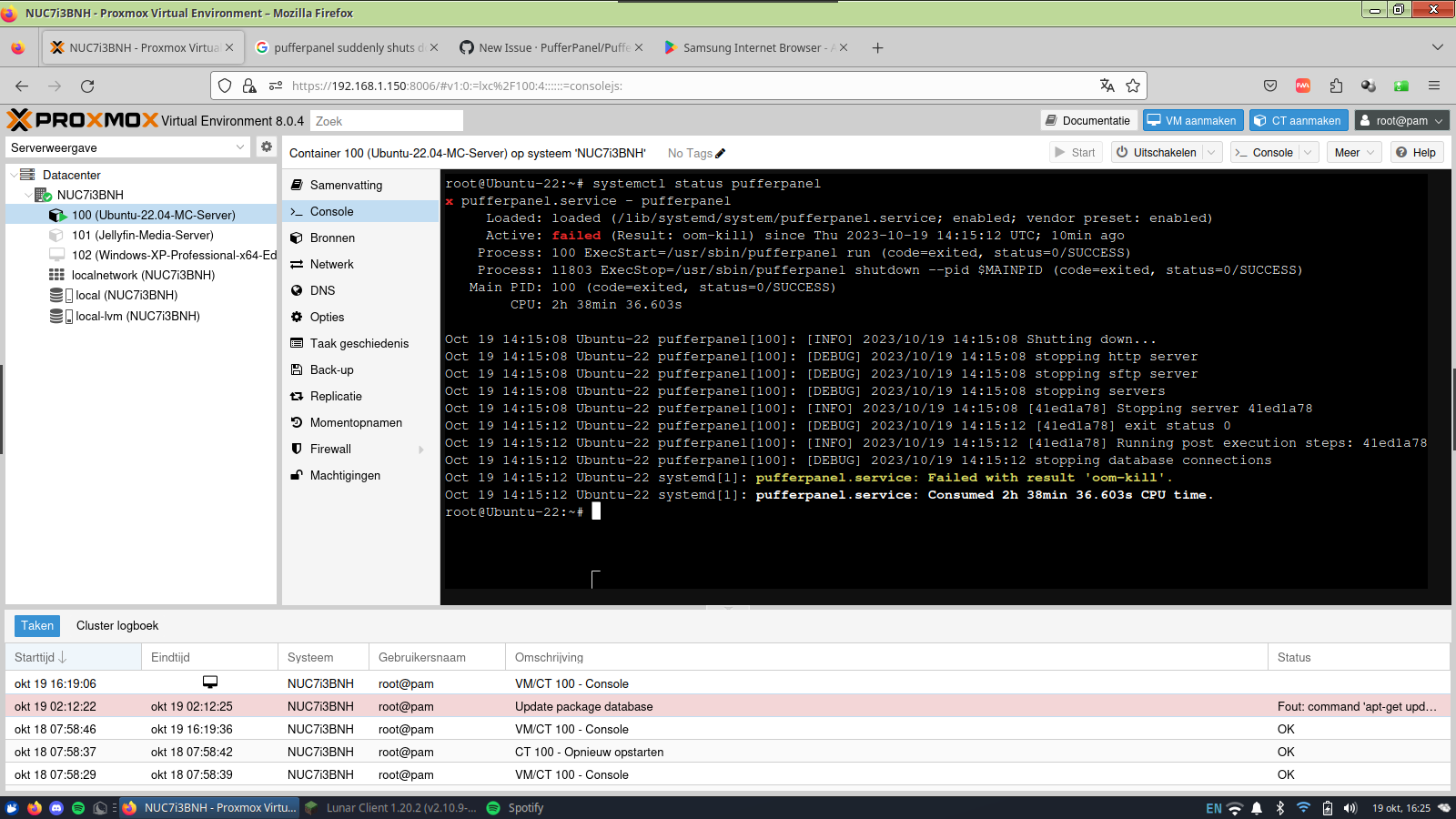
Task: Select the PufferPanel search browser tab
Action: (x=346, y=47)
